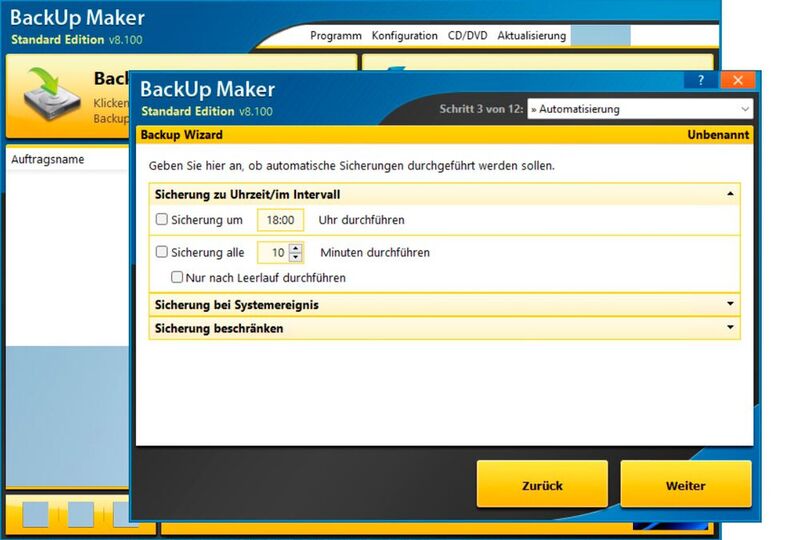Click the 18:00 time input field

[x=280, y=220]
